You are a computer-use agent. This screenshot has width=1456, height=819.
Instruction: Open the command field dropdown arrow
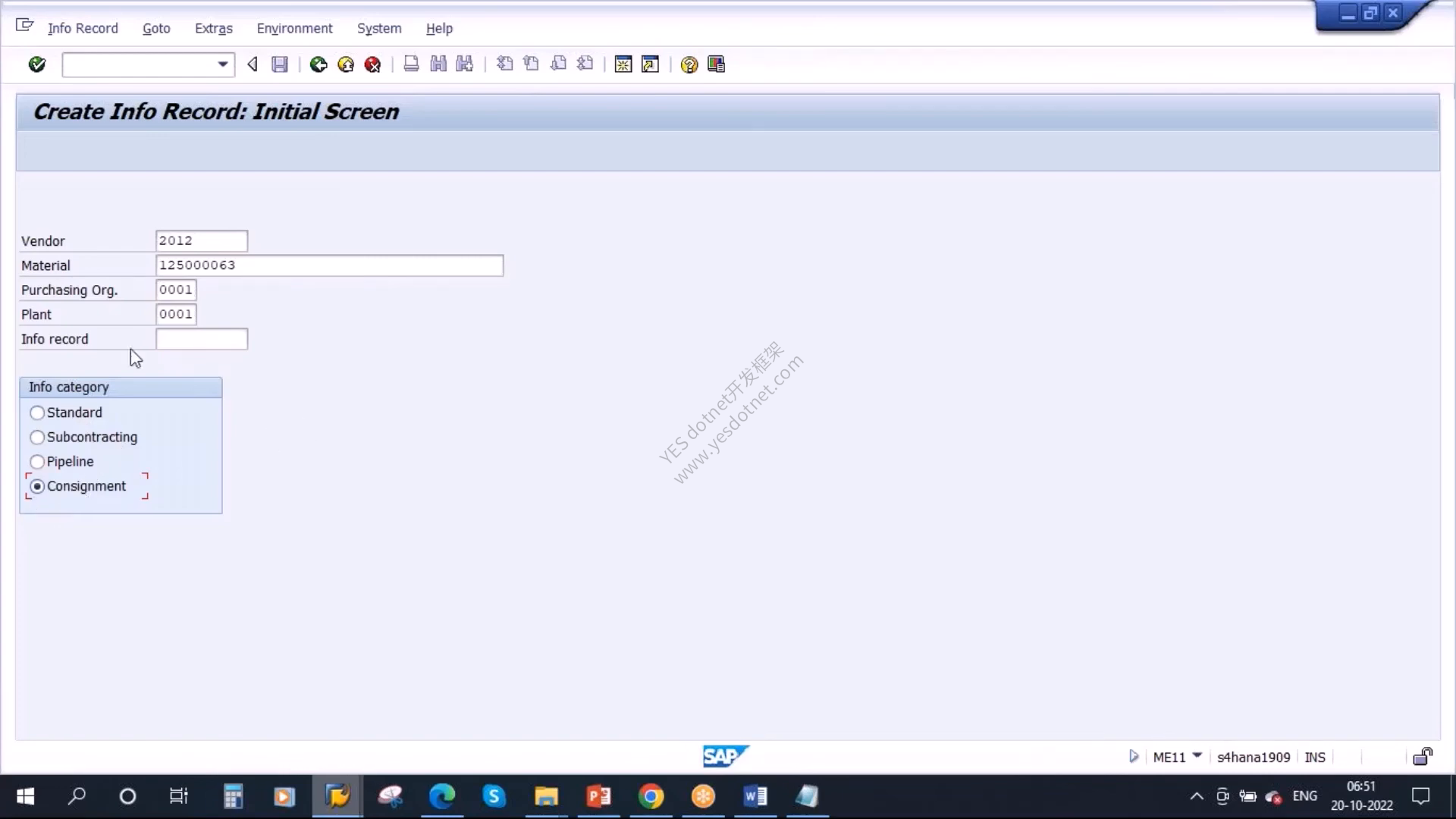(222, 64)
